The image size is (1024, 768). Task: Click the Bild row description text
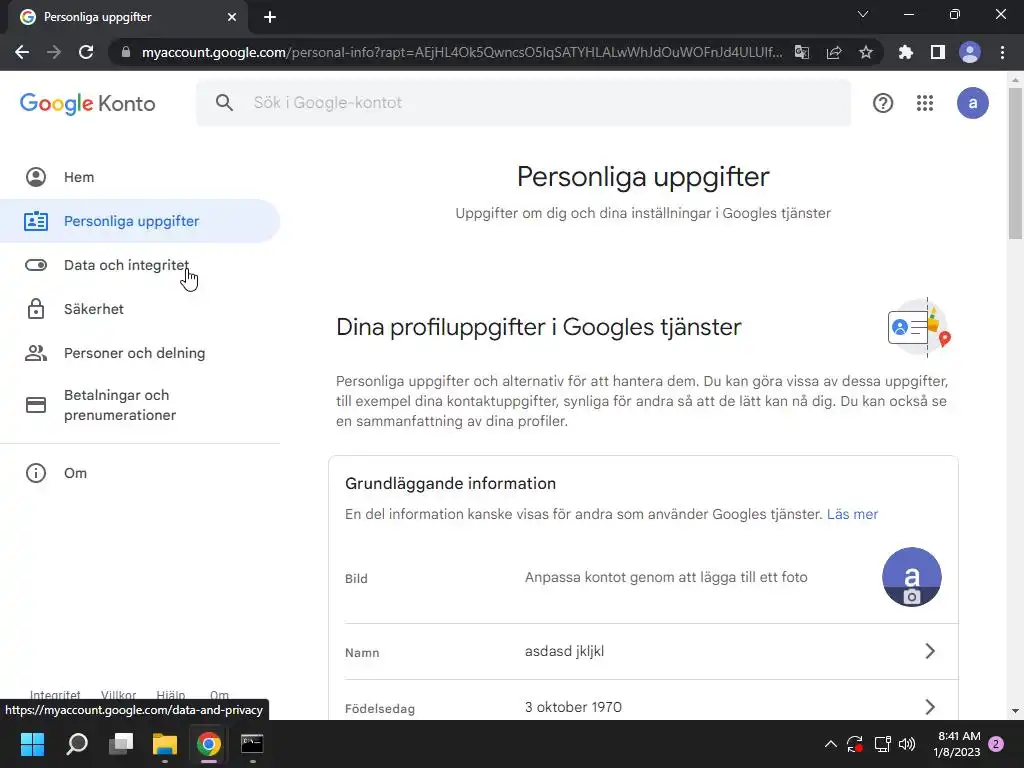click(x=666, y=577)
